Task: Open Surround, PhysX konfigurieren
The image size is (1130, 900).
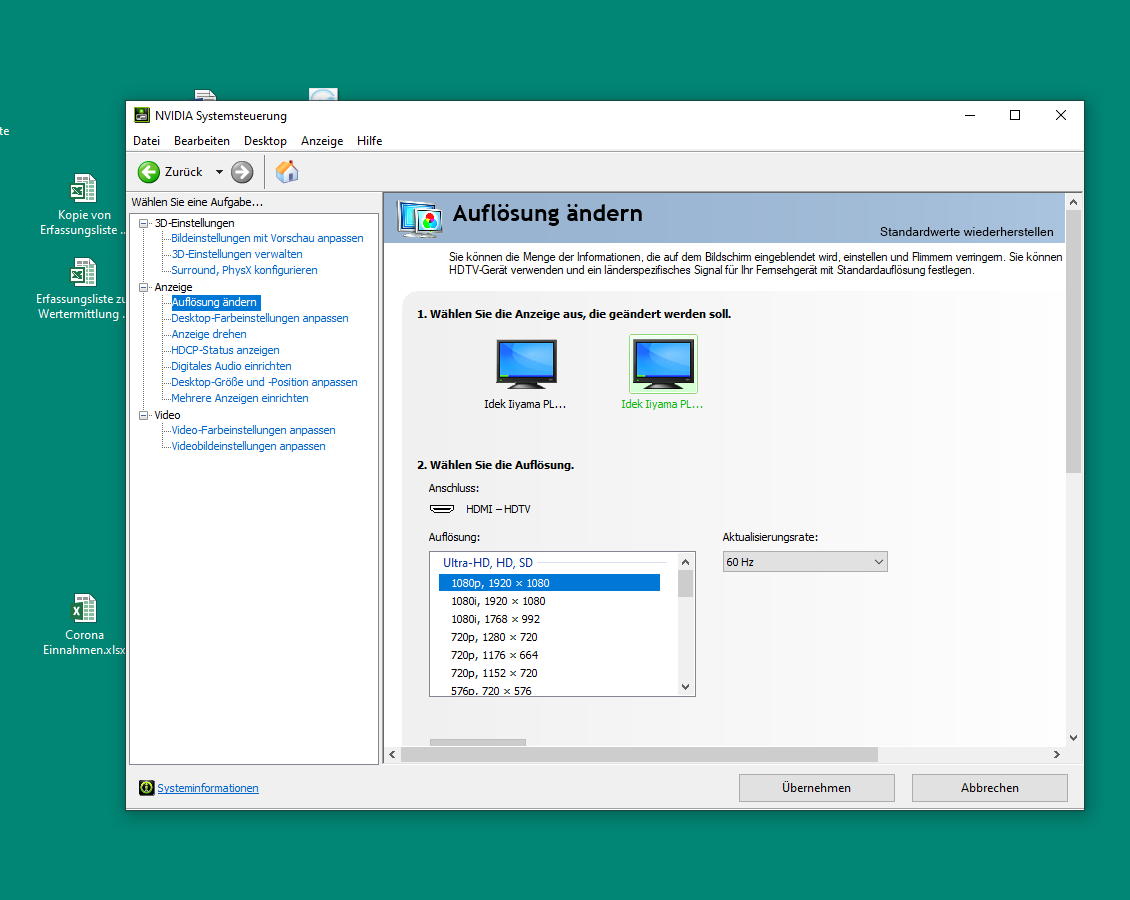Action: [244, 270]
